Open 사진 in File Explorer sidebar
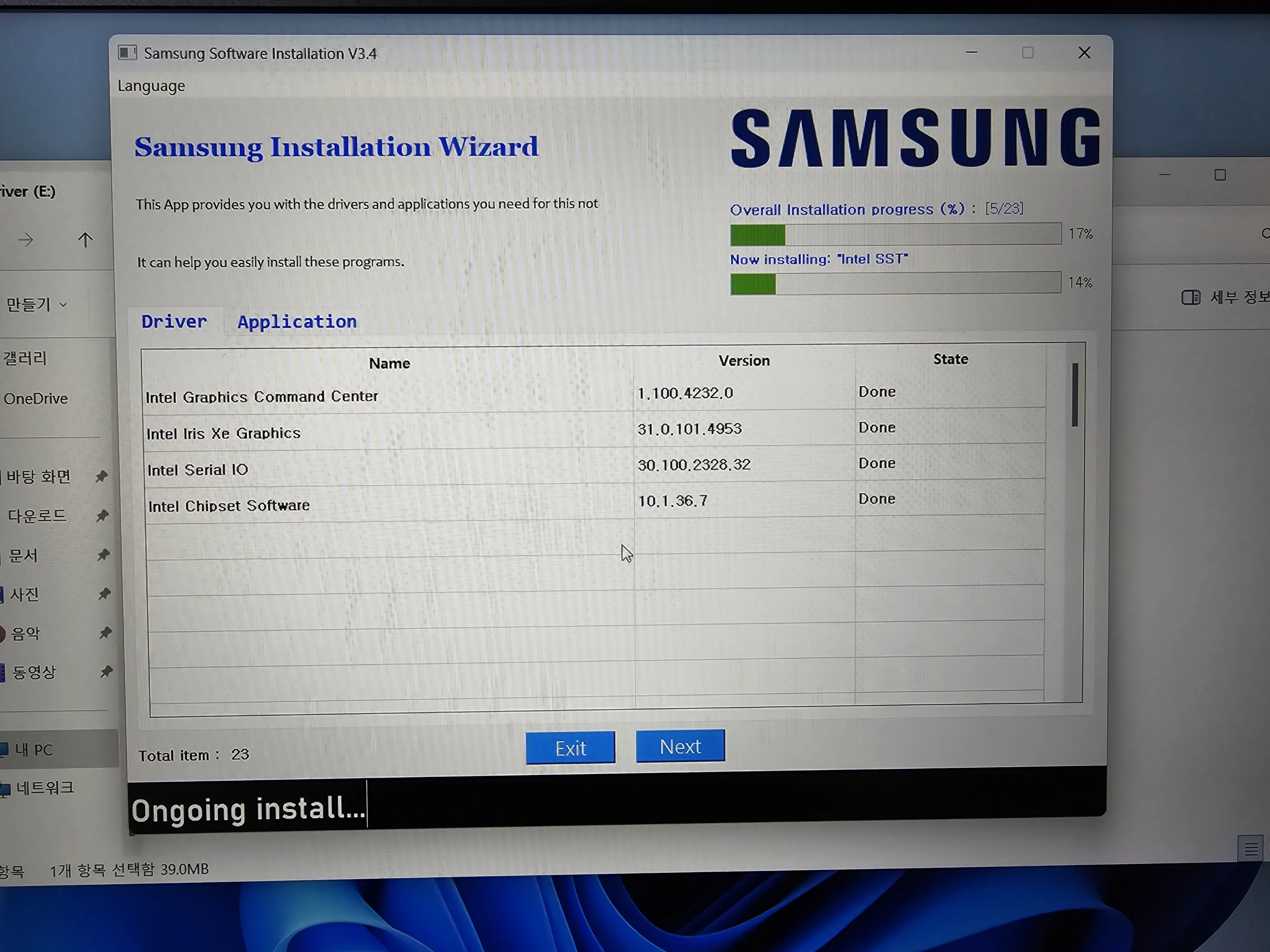The height and width of the screenshot is (952, 1270). point(24,594)
